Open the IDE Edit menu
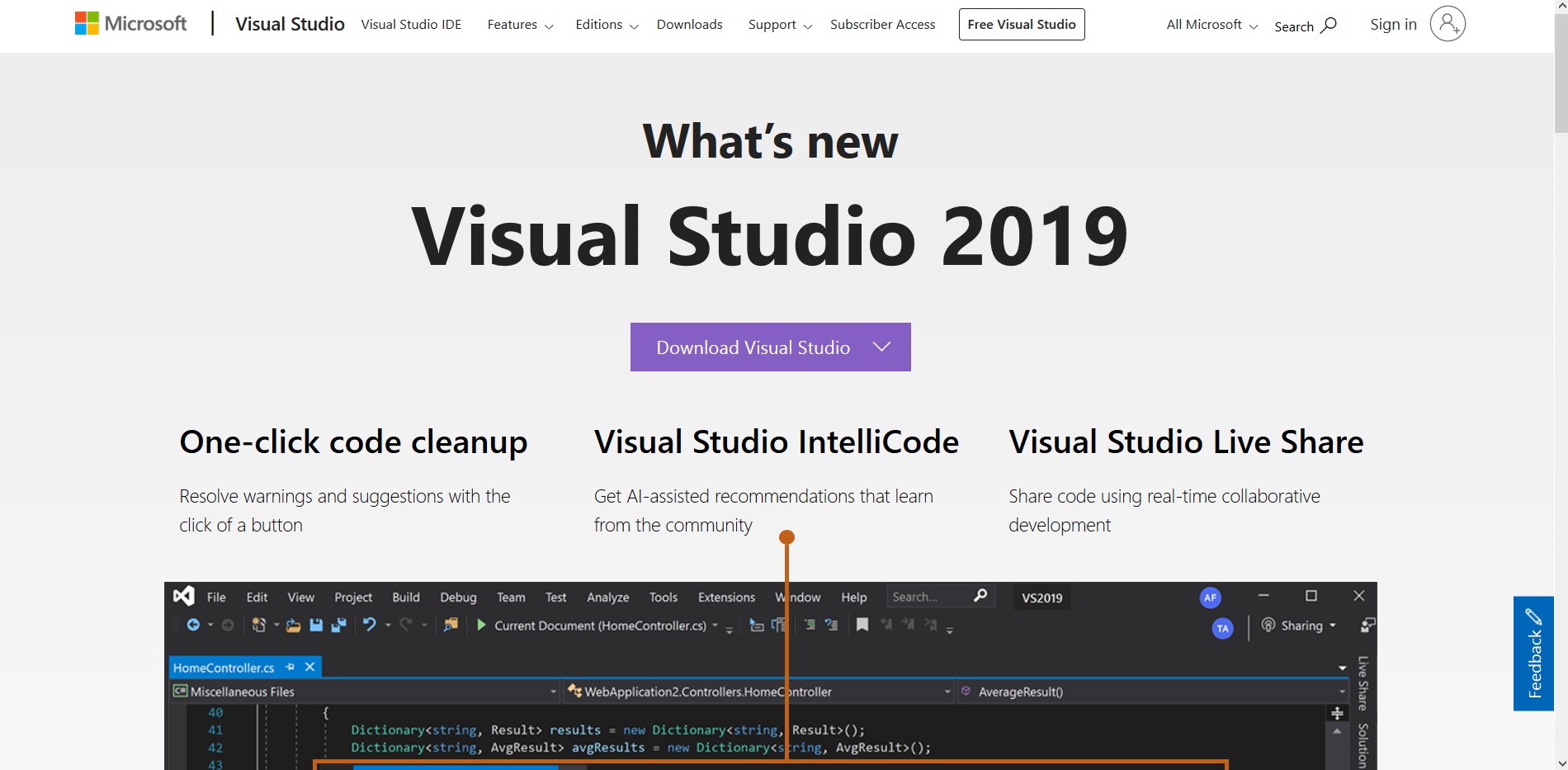Viewport: 1568px width, 770px height. [257, 597]
